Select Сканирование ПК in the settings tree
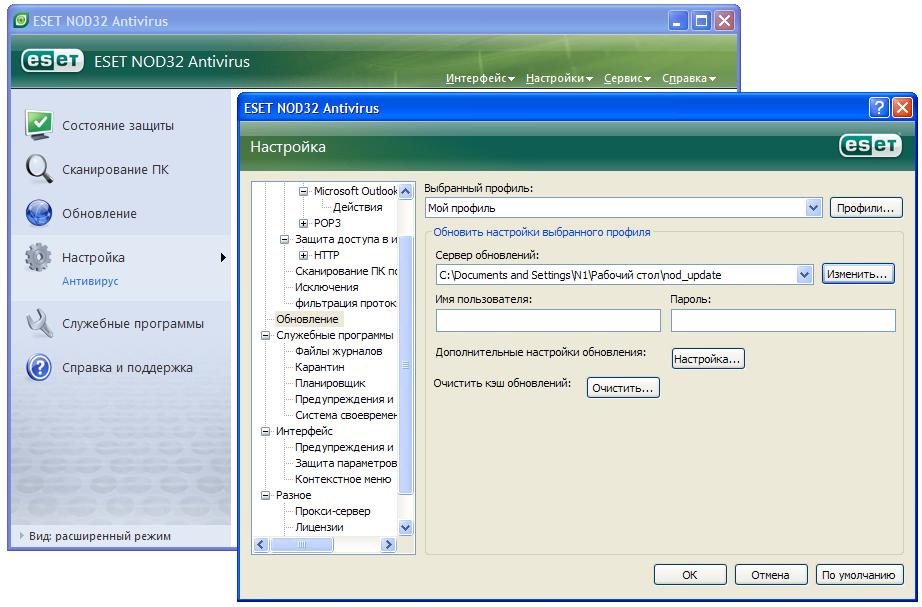922x607 pixels. click(x=346, y=271)
